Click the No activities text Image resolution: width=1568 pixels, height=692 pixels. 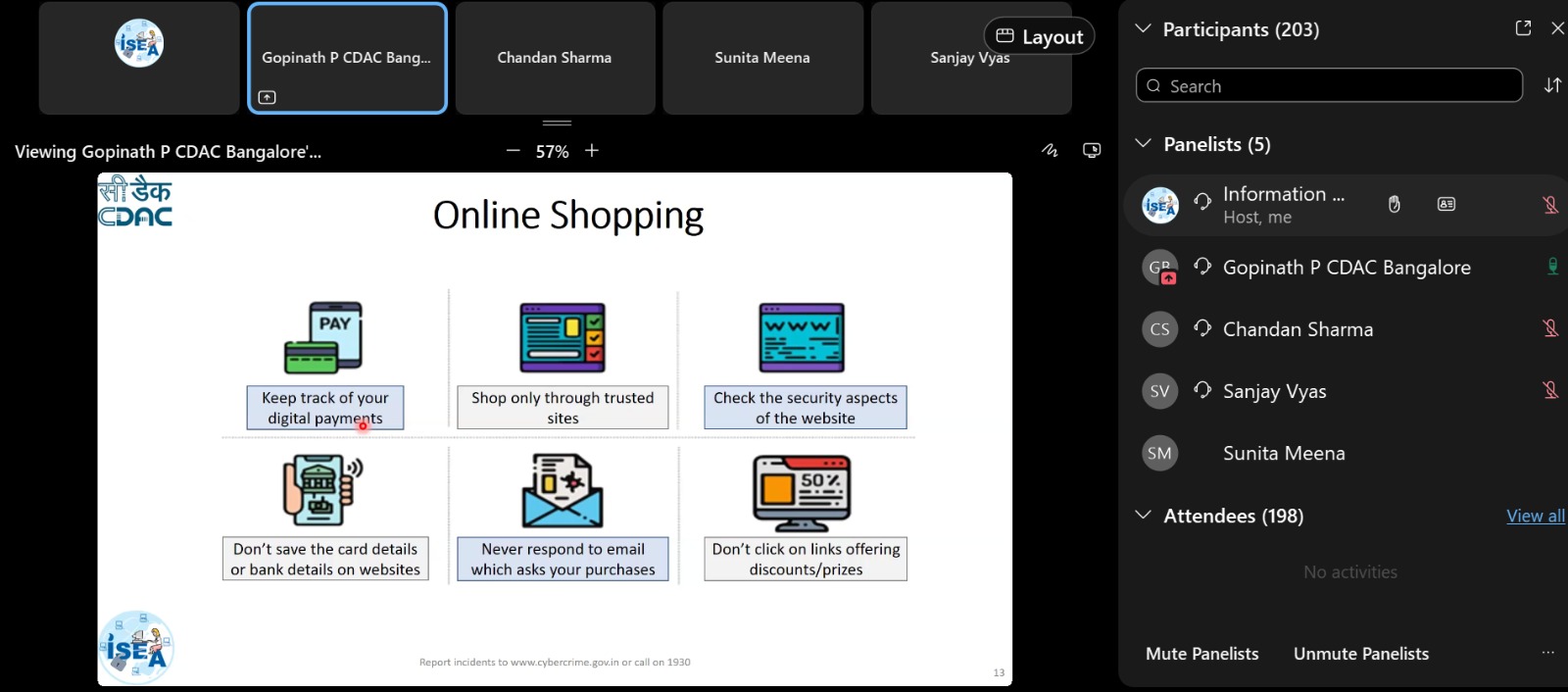point(1350,571)
